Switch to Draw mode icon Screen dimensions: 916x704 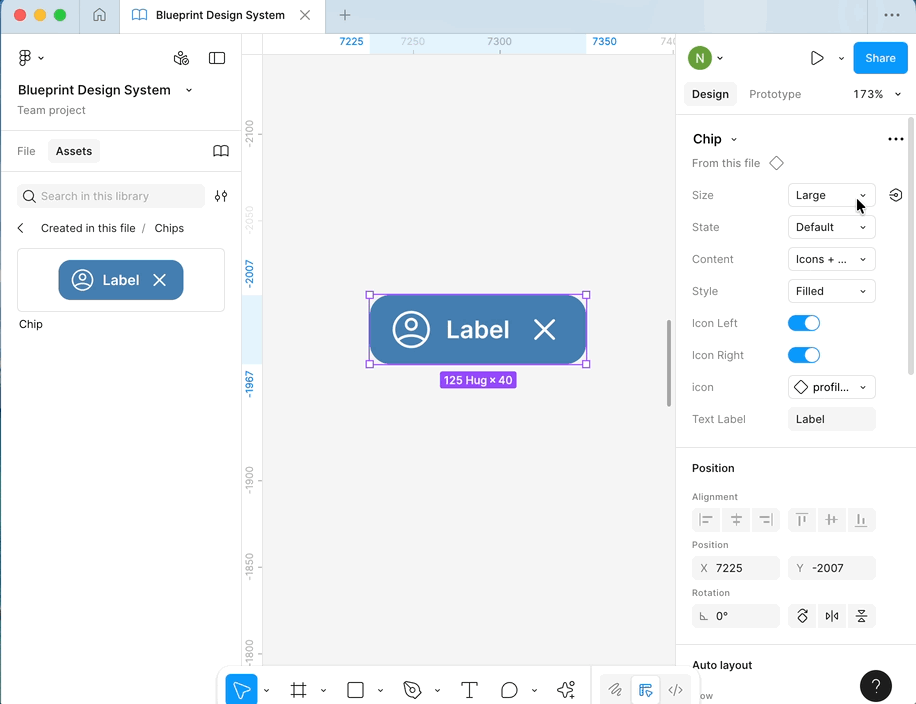615,690
